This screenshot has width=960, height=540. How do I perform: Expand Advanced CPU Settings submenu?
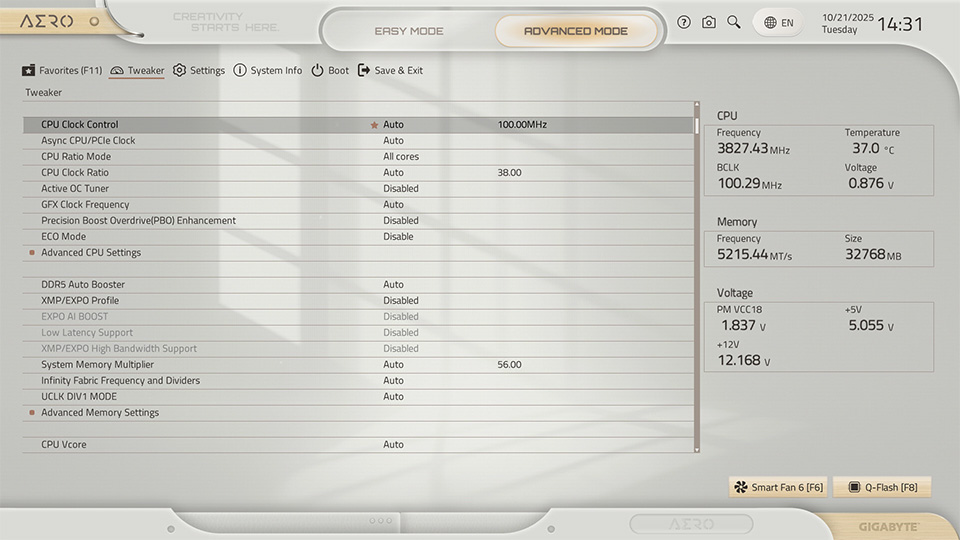pos(91,253)
